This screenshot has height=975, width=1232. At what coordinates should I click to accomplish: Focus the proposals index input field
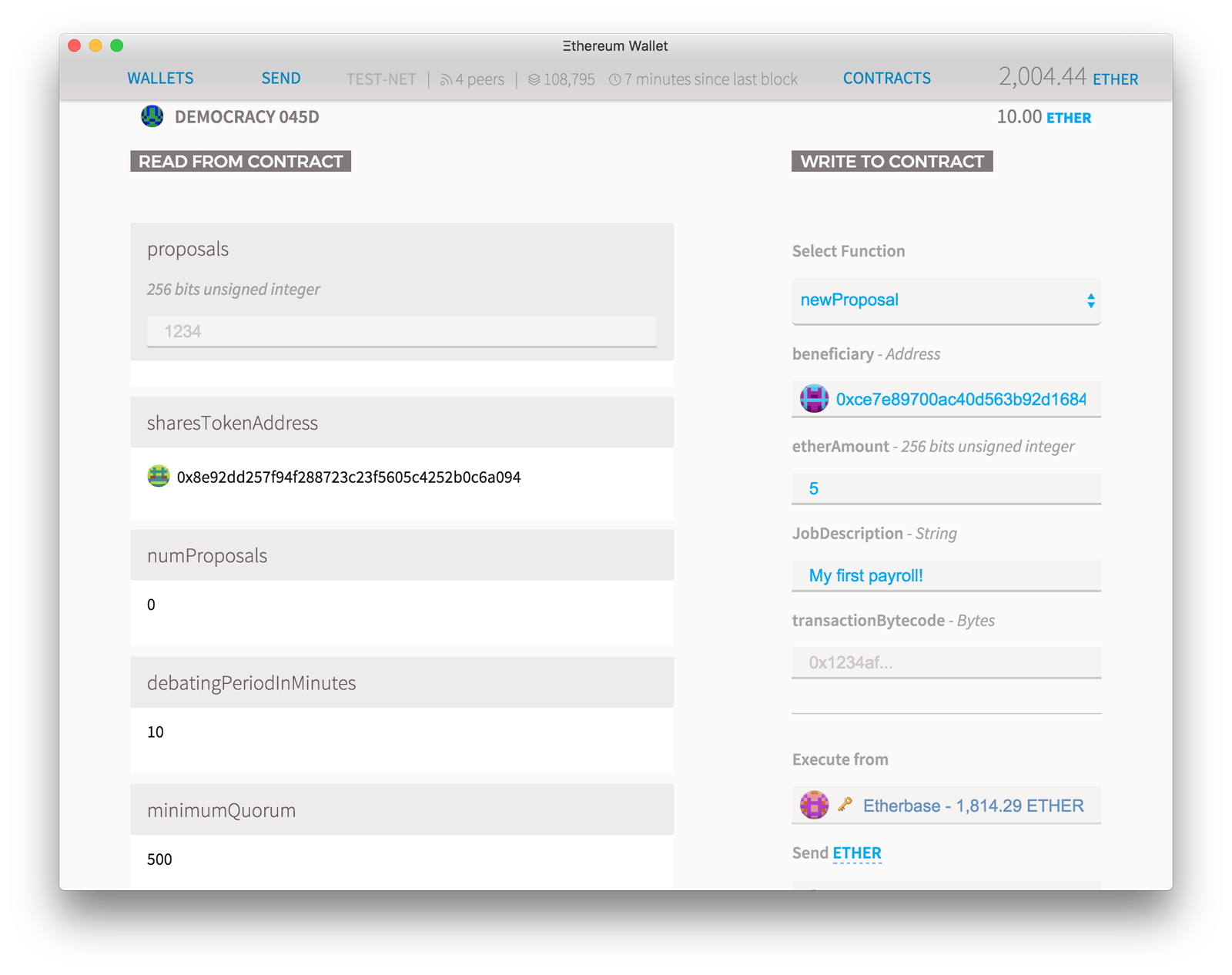click(401, 332)
